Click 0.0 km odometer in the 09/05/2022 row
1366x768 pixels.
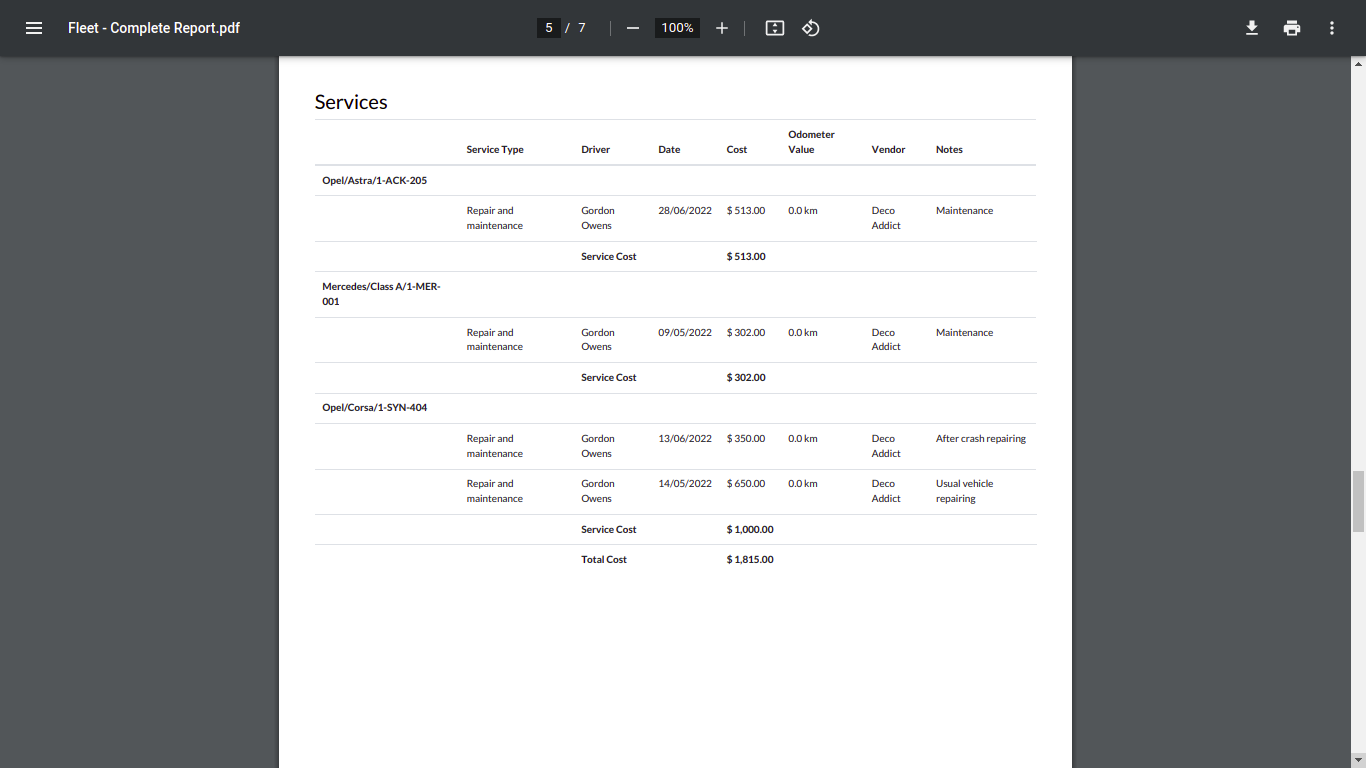[x=803, y=333]
